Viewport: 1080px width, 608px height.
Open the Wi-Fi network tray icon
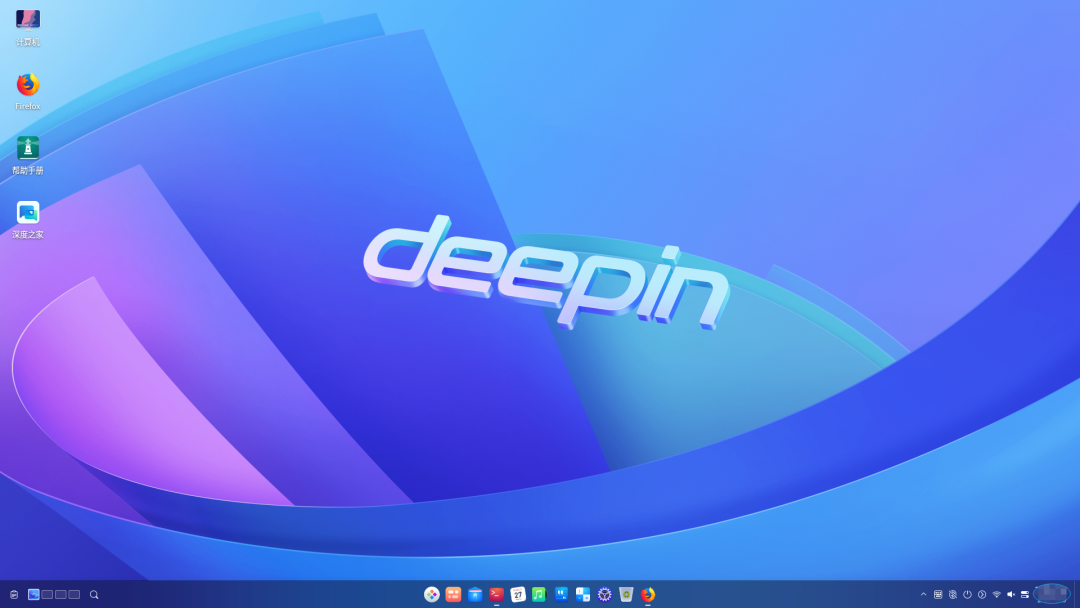[996, 594]
